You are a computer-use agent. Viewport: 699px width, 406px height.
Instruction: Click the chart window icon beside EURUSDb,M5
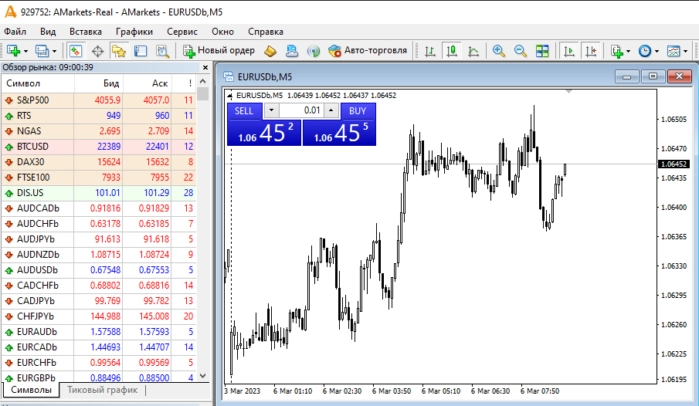click(229, 77)
